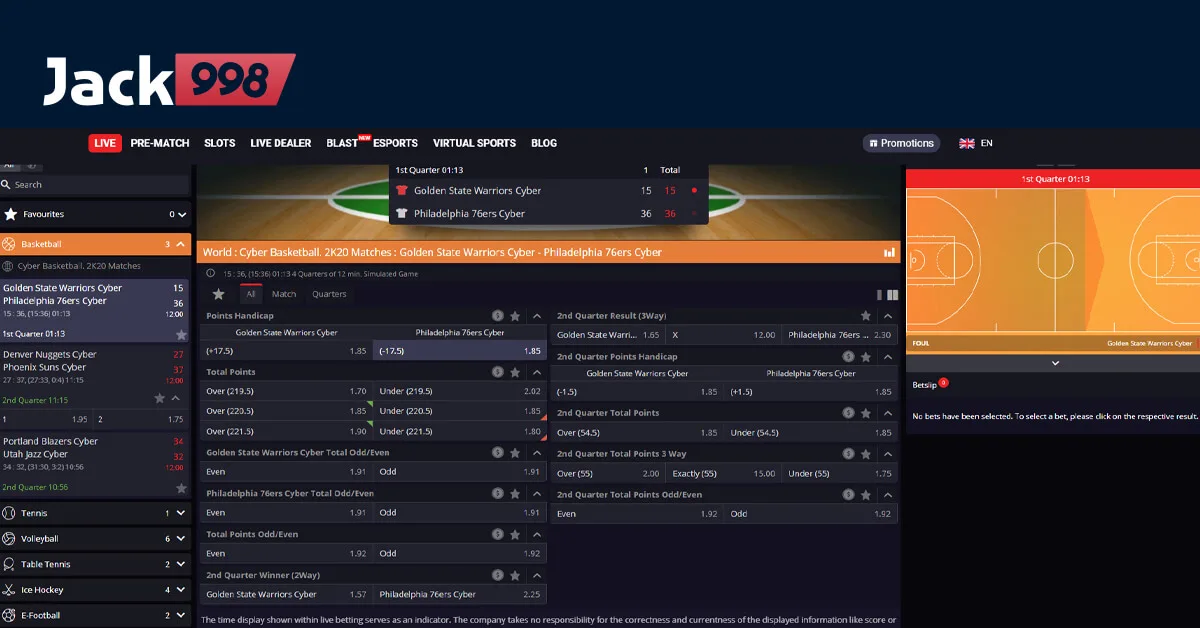
Task: Collapse the Total Points market
Action: click(x=536, y=372)
